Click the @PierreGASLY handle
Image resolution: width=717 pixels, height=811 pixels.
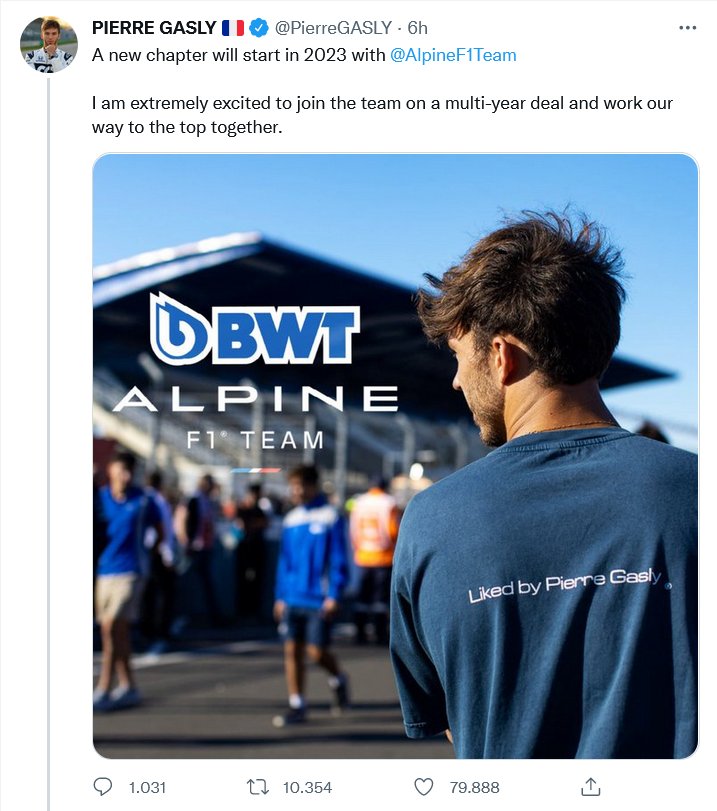pos(333,28)
